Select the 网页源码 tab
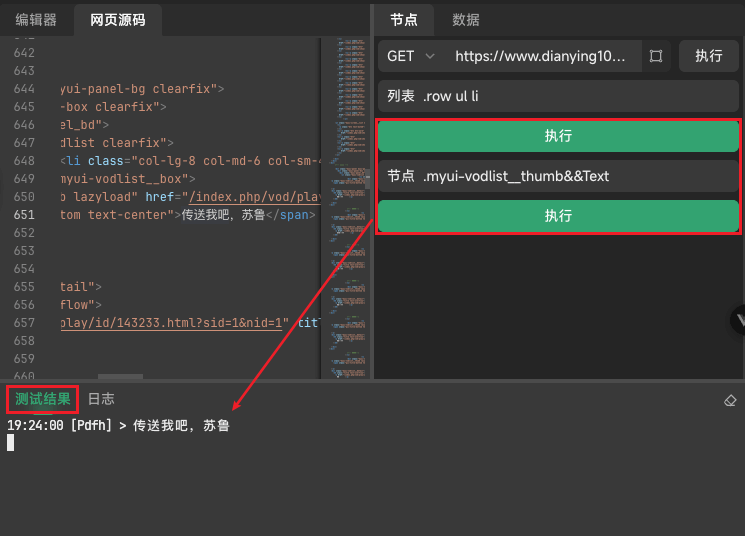Image resolution: width=745 pixels, height=536 pixels. pyautogui.click(x=117, y=19)
